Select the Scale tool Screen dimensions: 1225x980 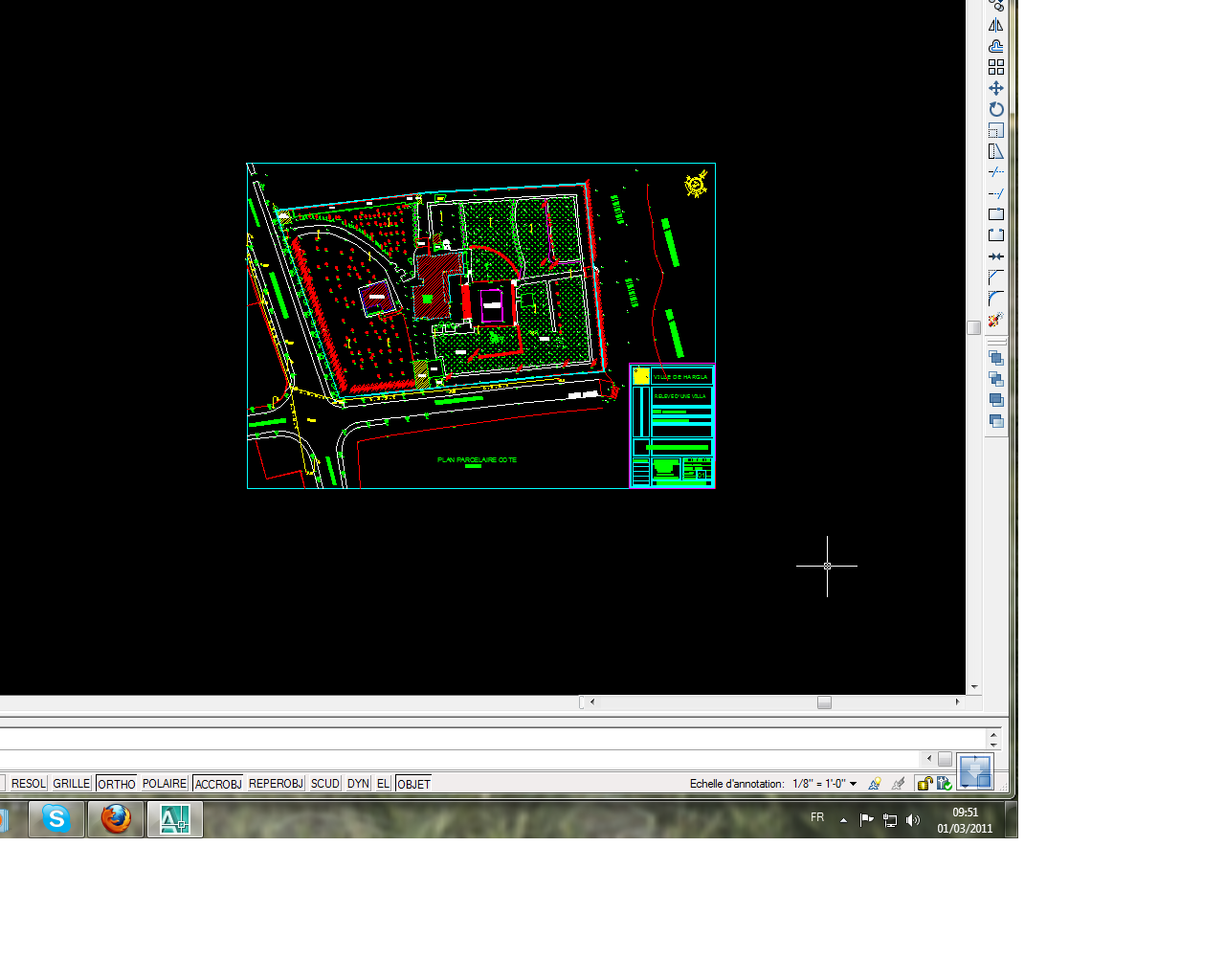pyautogui.click(x=996, y=130)
